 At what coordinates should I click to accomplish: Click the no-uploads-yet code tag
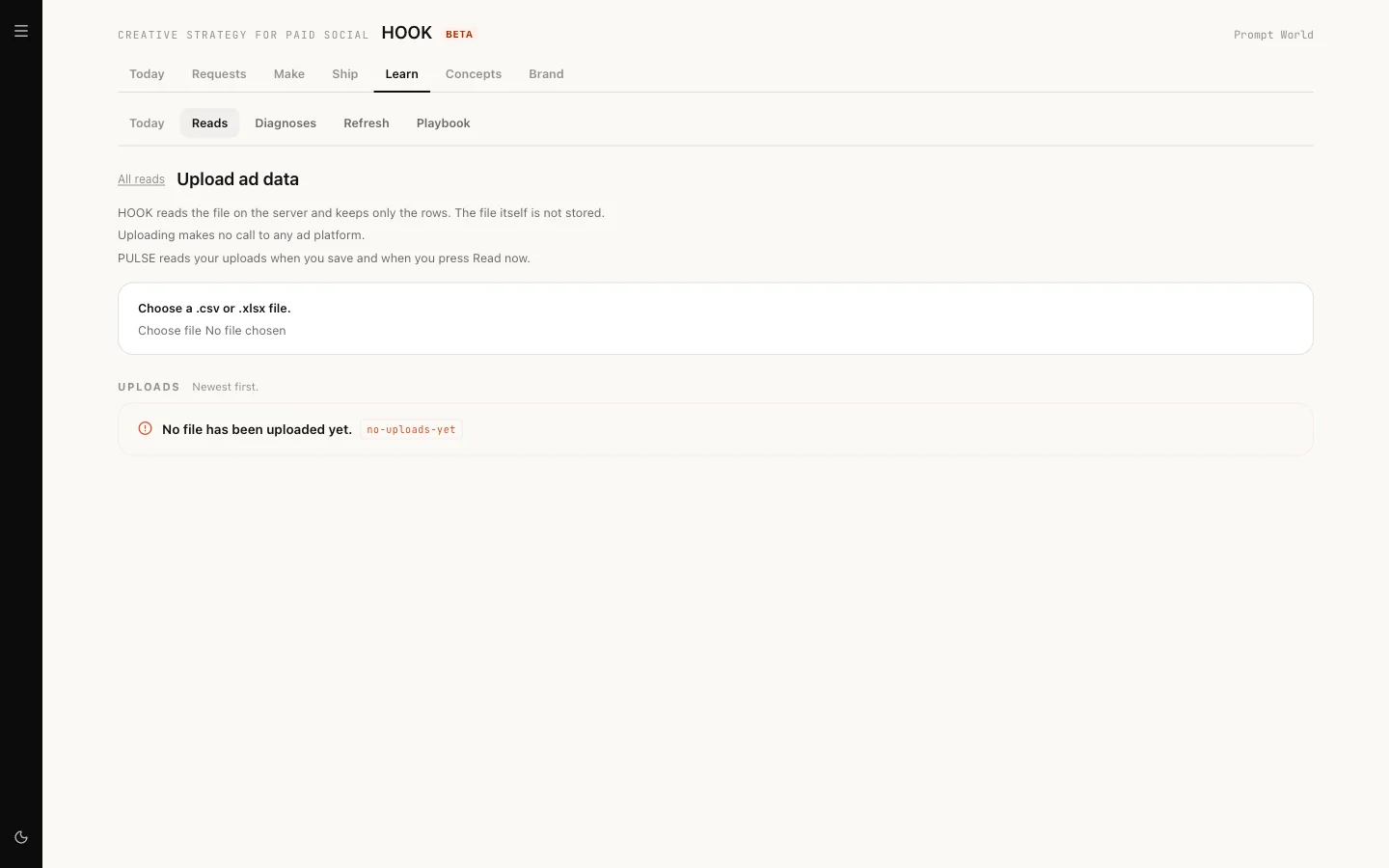[411, 429]
